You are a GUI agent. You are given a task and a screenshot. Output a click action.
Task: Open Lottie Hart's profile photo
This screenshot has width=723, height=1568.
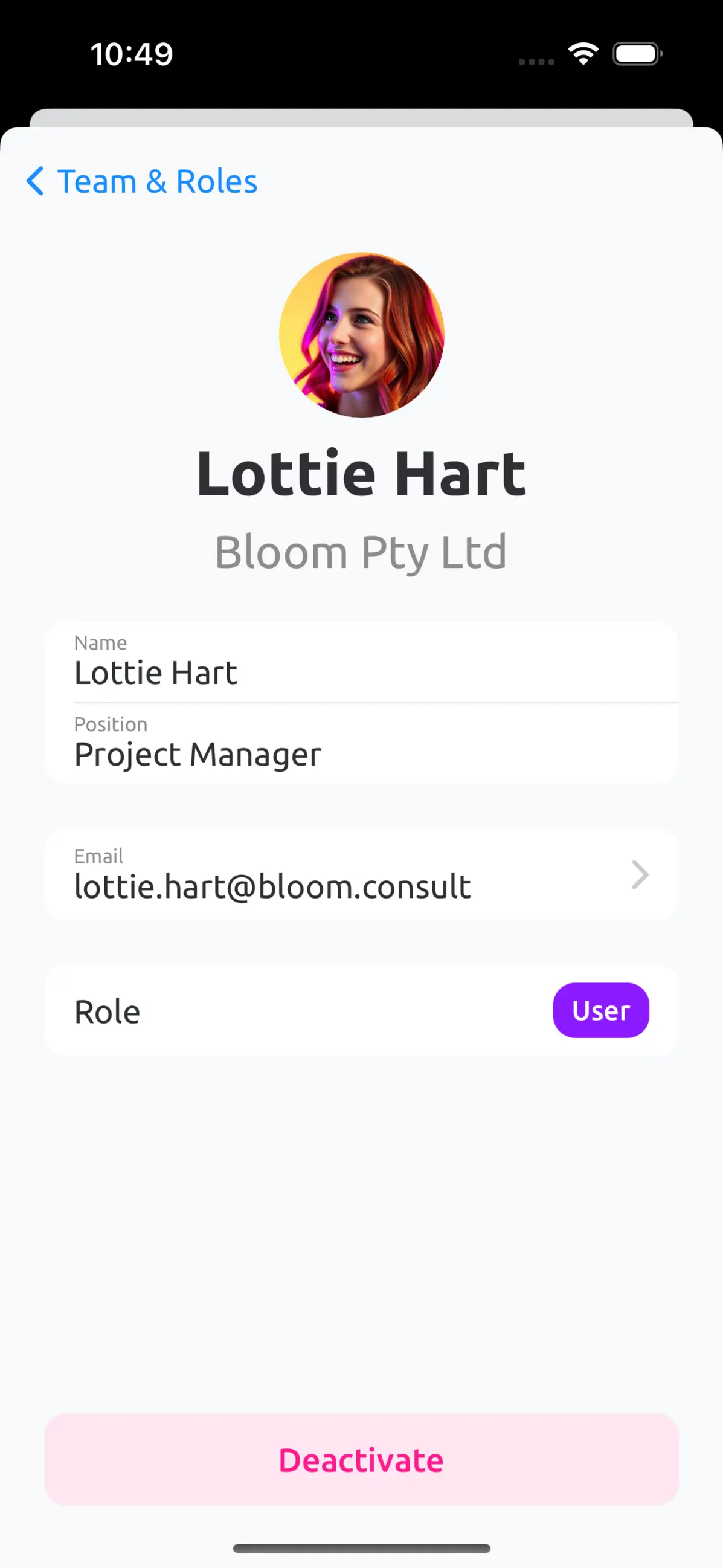[x=361, y=335]
